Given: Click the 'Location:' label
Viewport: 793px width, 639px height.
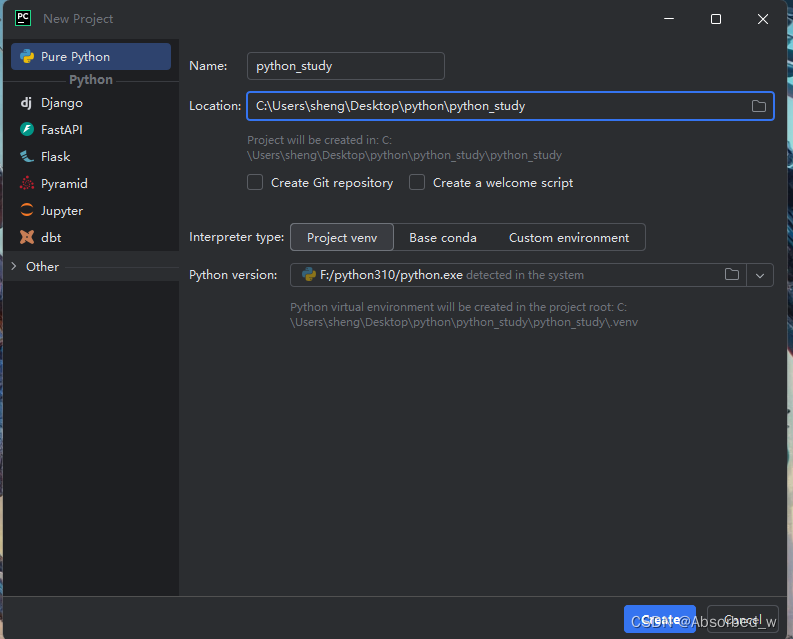Looking at the screenshot, I should pyautogui.click(x=215, y=106).
